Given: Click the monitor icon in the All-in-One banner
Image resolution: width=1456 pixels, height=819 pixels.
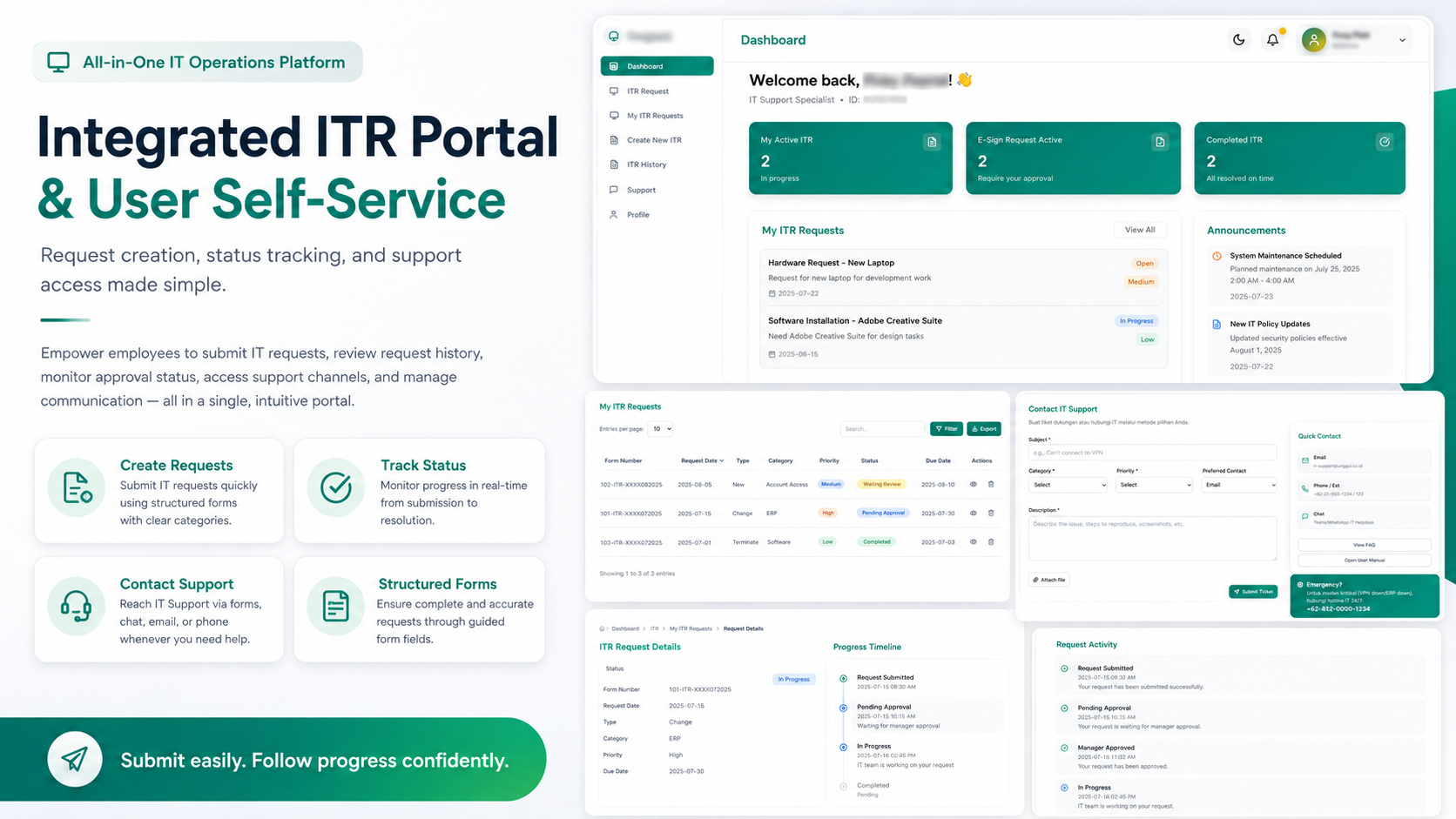Looking at the screenshot, I should (x=58, y=62).
